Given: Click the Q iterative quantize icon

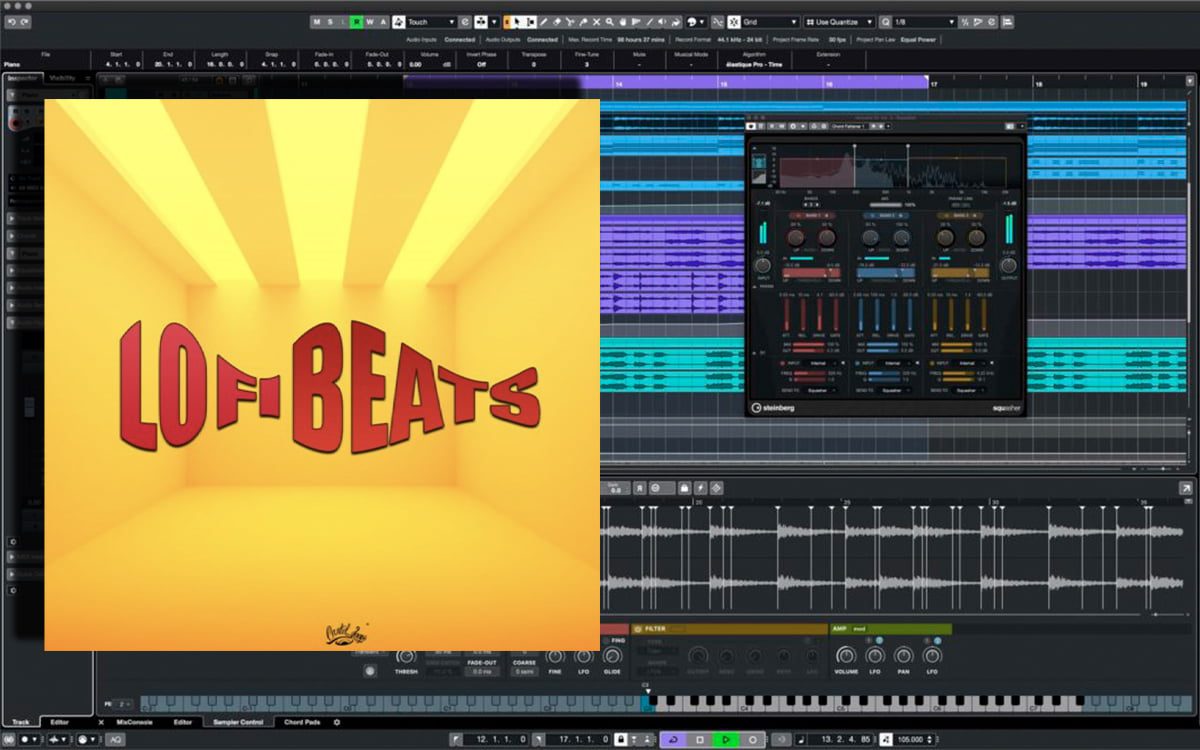Looking at the screenshot, I should tap(887, 22).
